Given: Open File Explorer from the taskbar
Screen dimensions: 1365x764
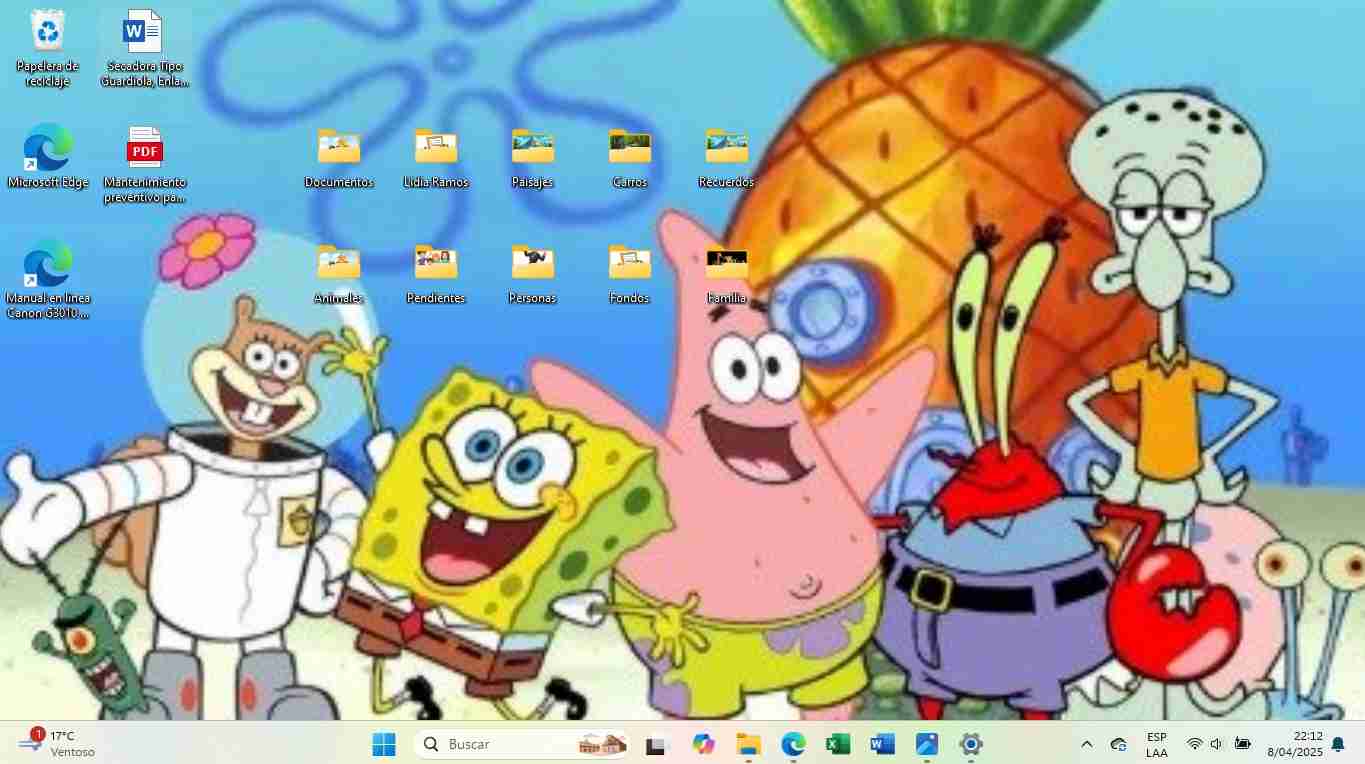Looking at the screenshot, I should click(748, 744).
